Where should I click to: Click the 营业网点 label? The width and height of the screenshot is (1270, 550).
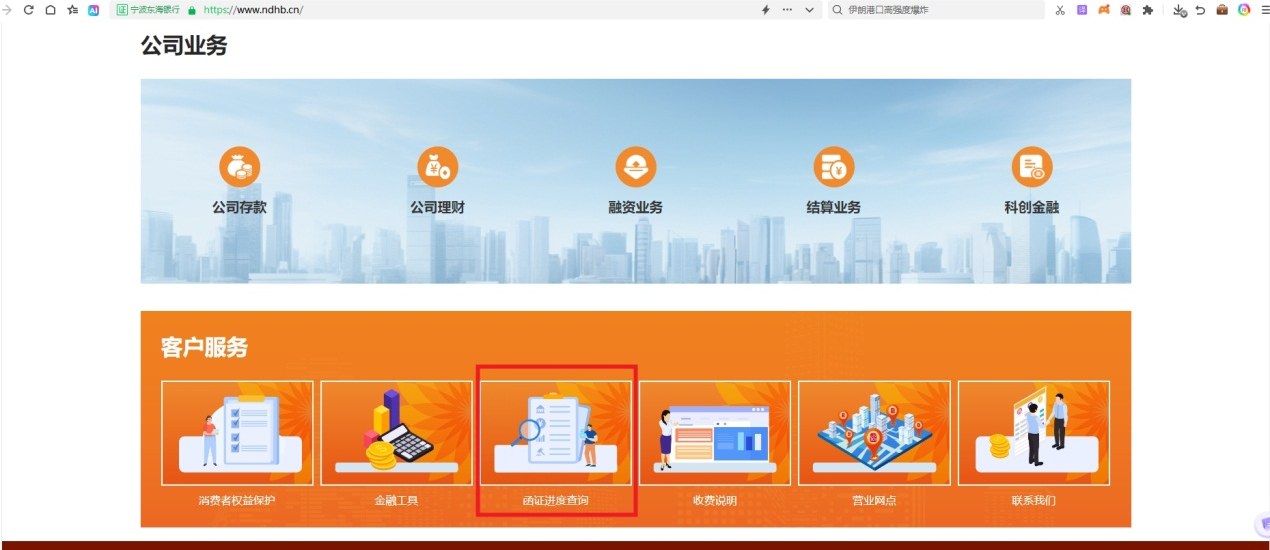(x=874, y=500)
